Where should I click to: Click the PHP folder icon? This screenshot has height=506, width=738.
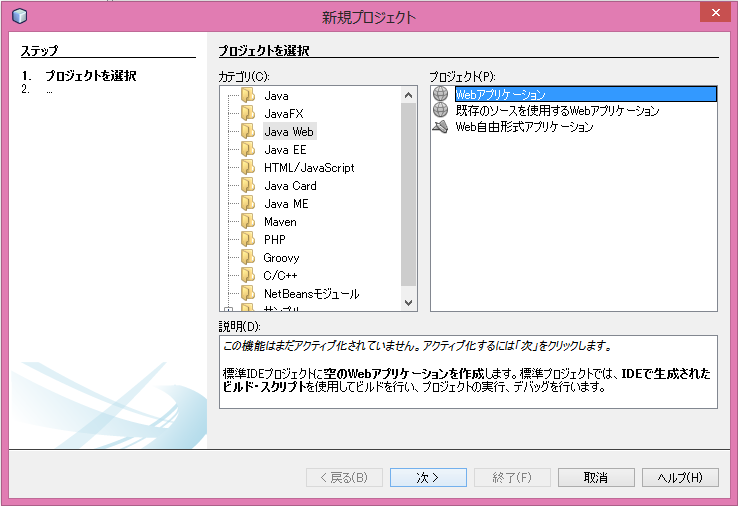pyautogui.click(x=248, y=240)
